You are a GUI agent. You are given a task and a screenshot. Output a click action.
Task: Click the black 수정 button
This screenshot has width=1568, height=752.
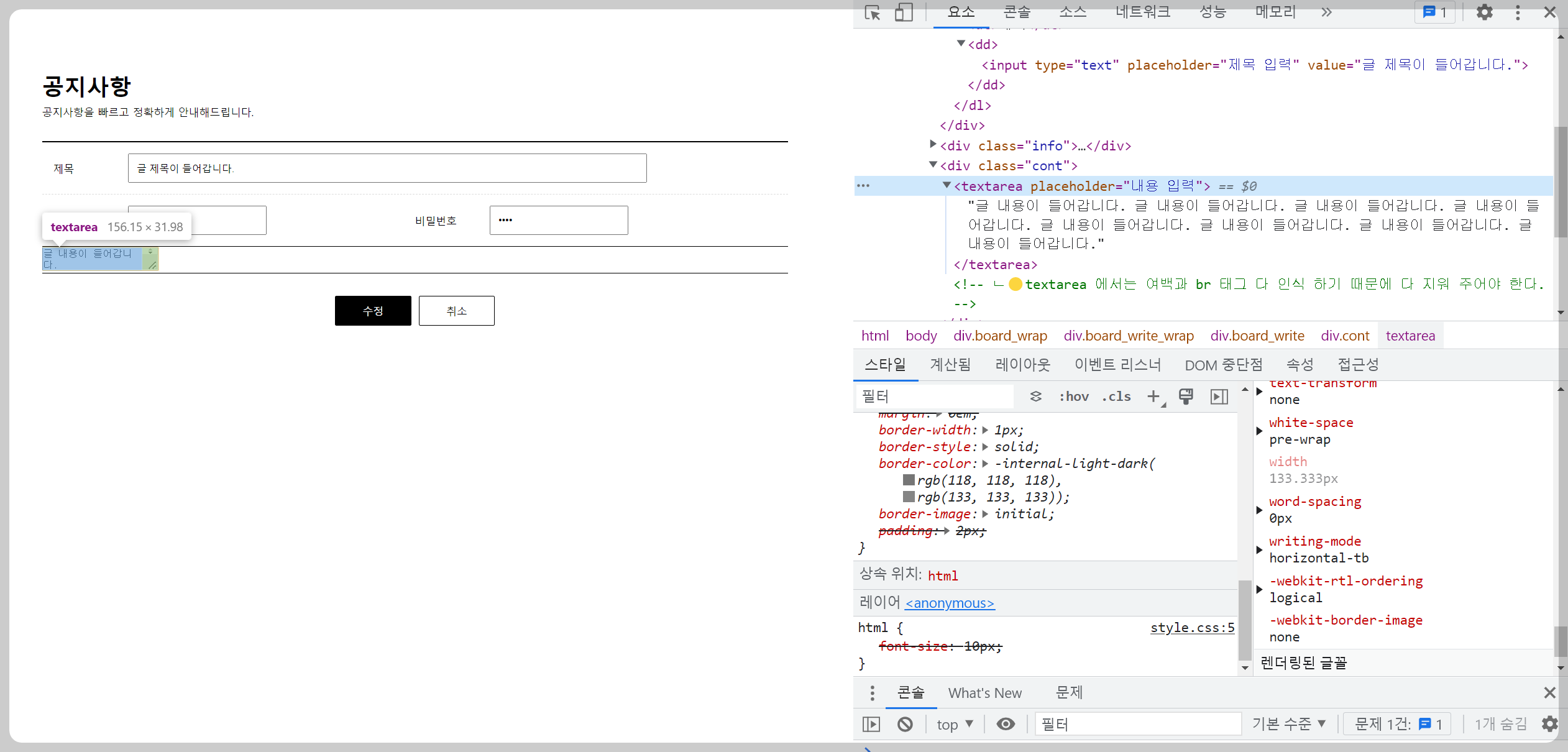pyautogui.click(x=373, y=311)
